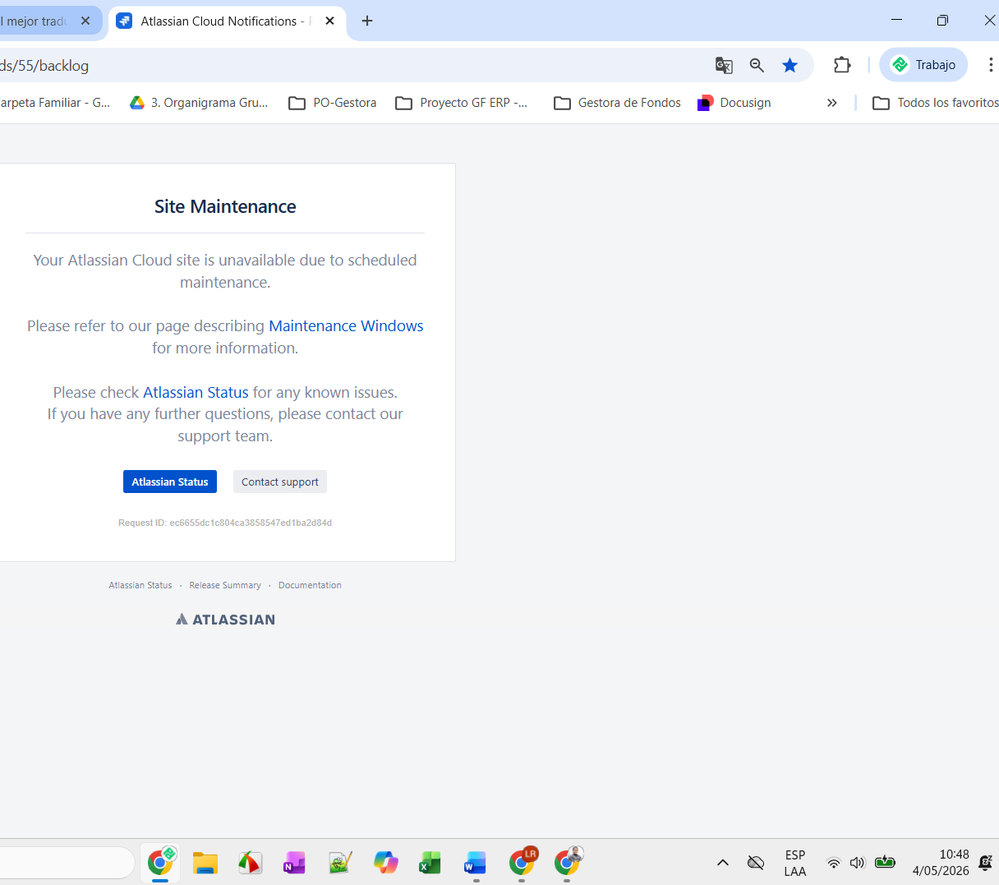Follow the inline Atlassian Status link
The image size is (999, 885).
click(196, 392)
